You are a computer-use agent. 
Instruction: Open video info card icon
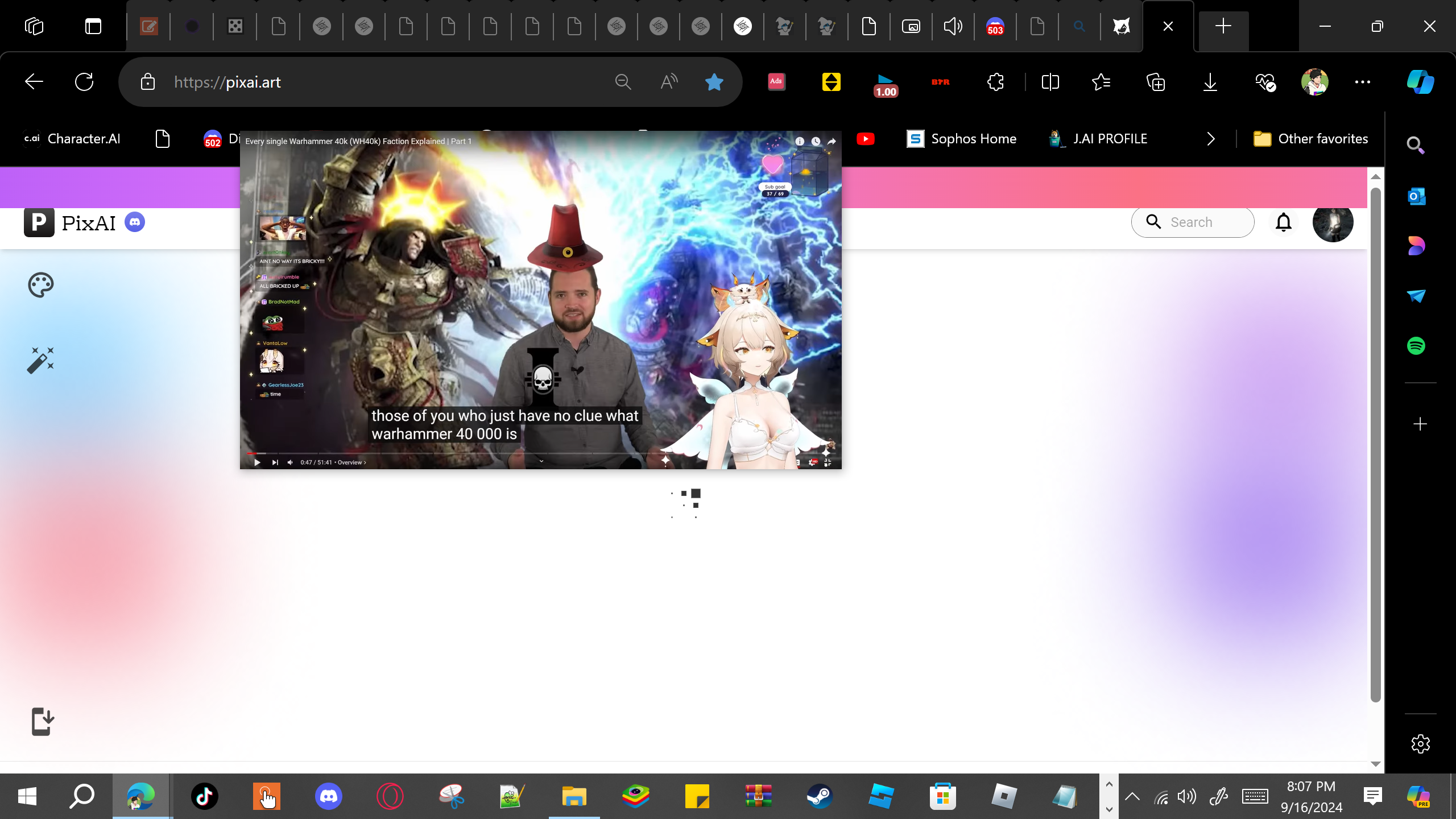pyautogui.click(x=800, y=141)
